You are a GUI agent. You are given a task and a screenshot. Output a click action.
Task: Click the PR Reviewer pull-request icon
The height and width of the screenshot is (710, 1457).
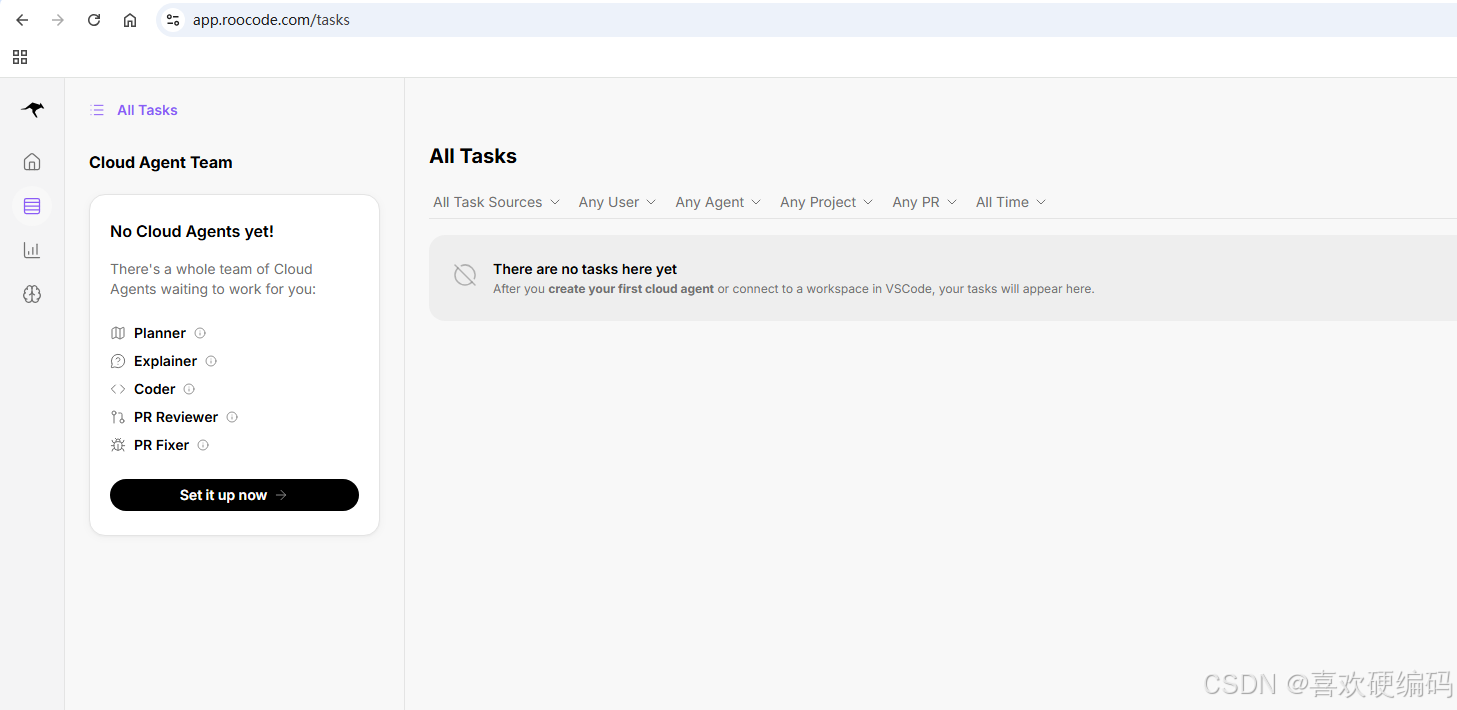coord(118,417)
